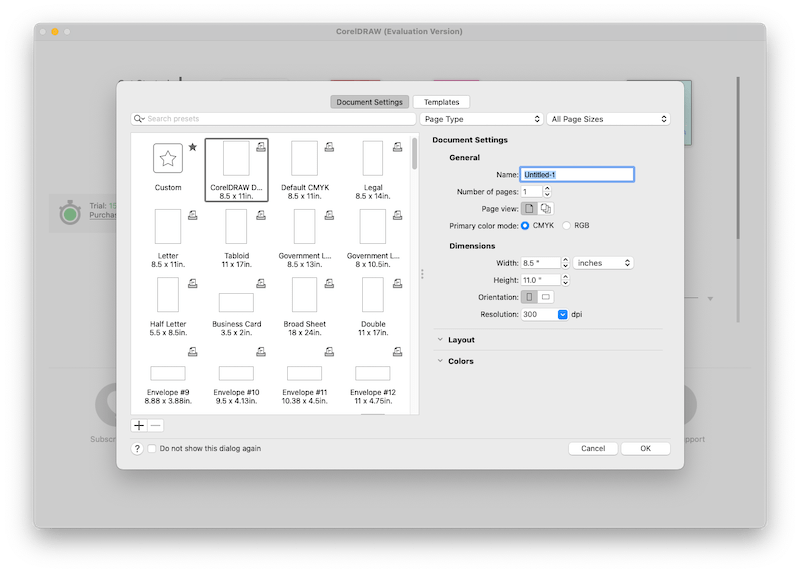
Task: Click the plus icon to add preset
Action: click(139, 425)
